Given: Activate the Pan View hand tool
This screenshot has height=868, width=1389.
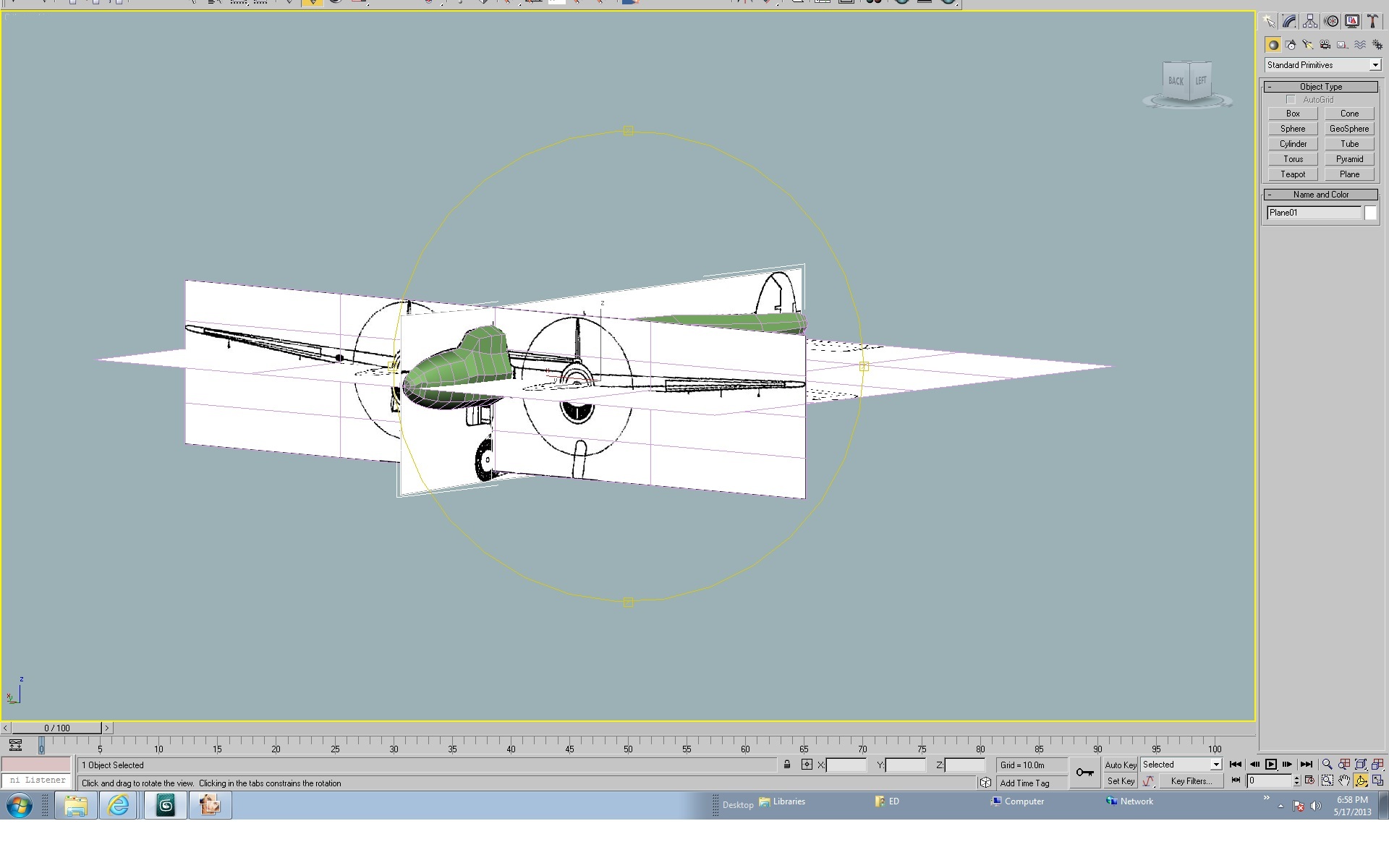Looking at the screenshot, I should point(1344,781).
